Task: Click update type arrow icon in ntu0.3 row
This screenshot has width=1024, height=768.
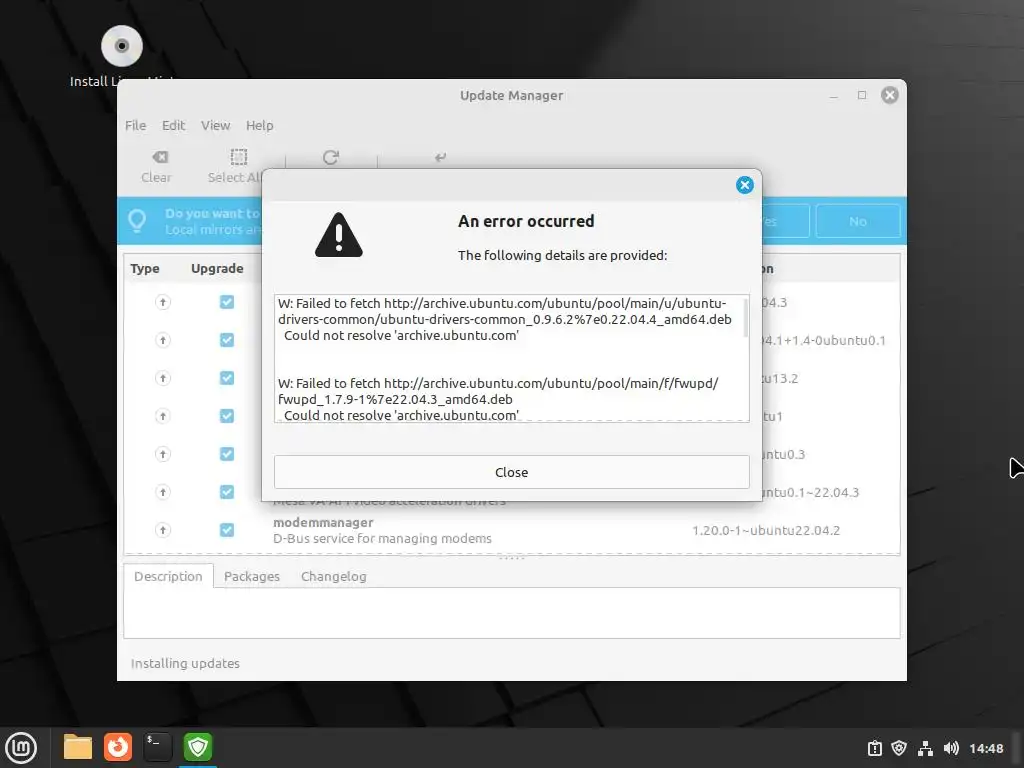Action: coord(163,453)
